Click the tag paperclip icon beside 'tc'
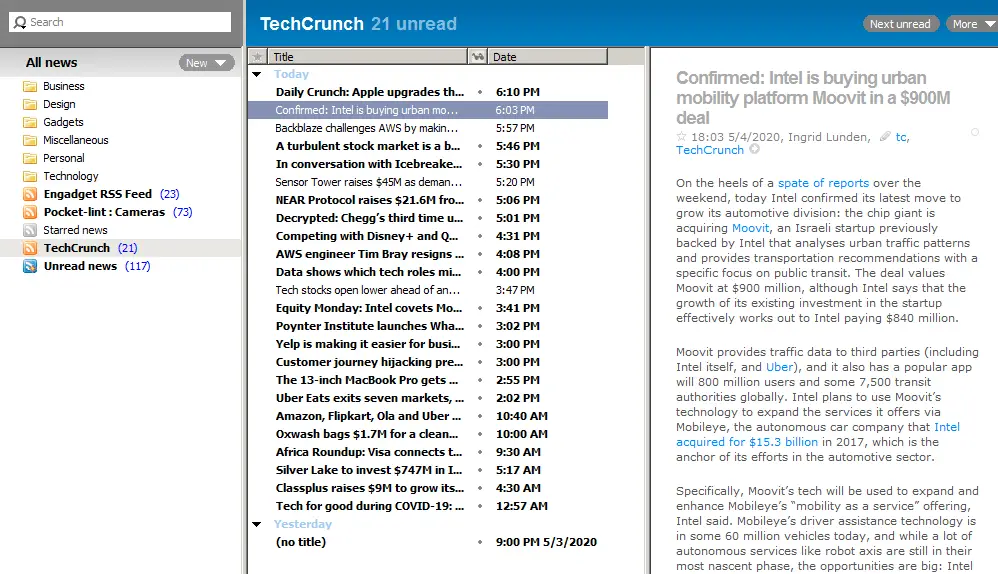The width and height of the screenshot is (998, 574). pyautogui.click(x=885, y=136)
